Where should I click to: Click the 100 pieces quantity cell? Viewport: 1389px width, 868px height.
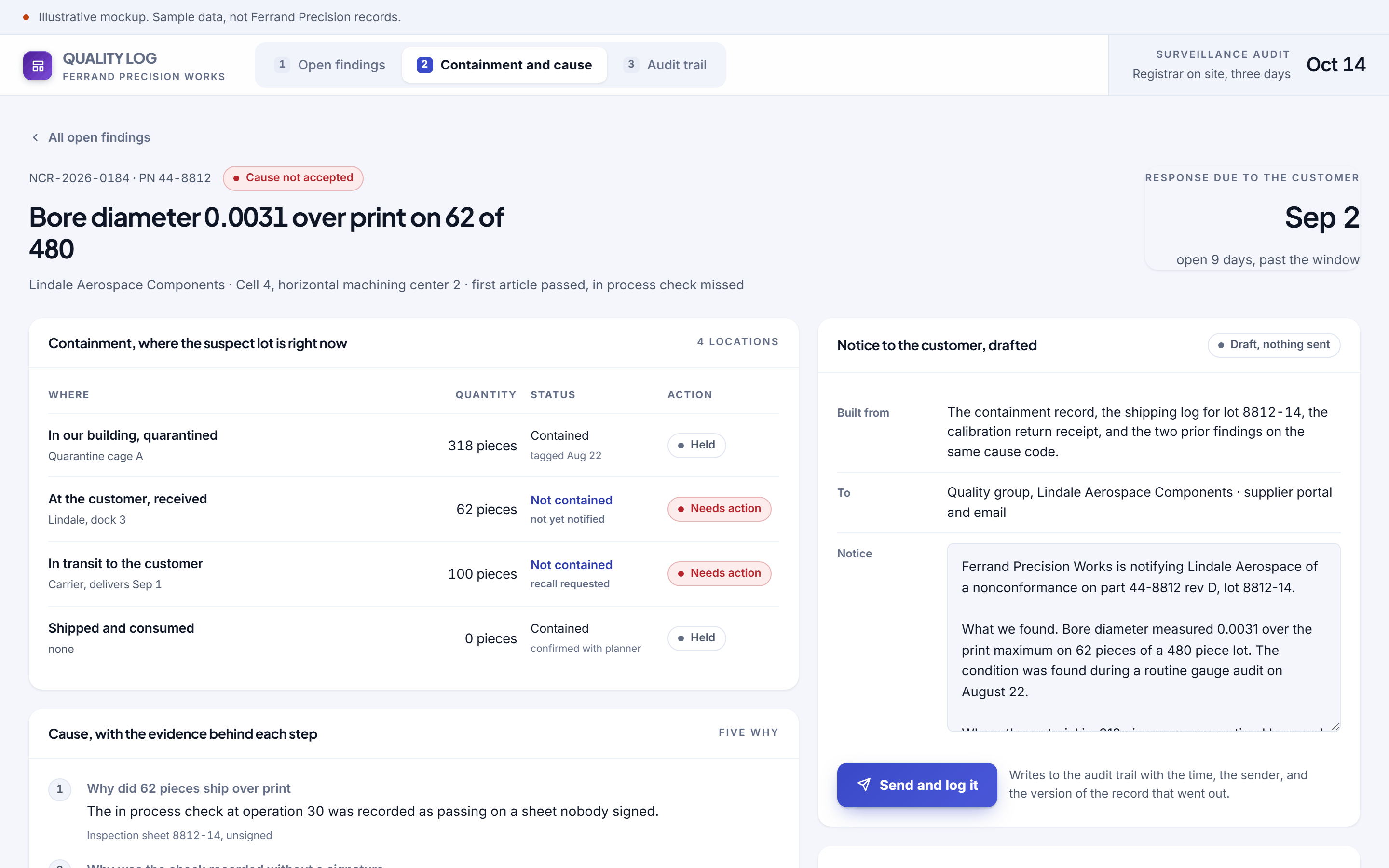point(482,574)
